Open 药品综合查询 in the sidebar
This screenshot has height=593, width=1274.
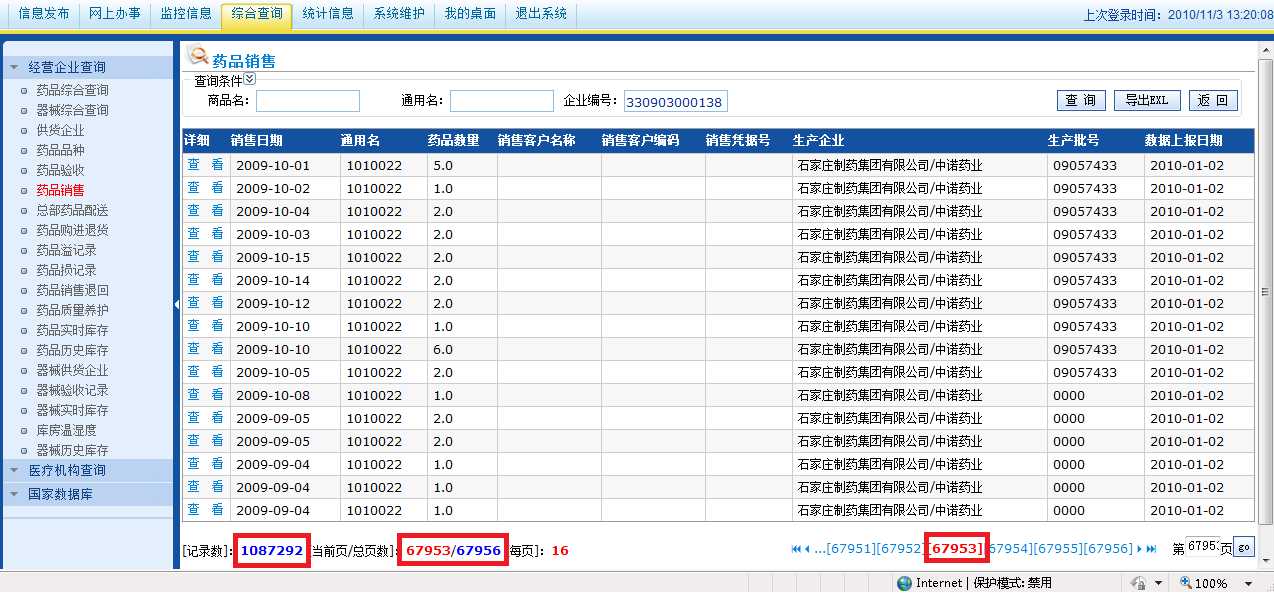tap(72, 90)
